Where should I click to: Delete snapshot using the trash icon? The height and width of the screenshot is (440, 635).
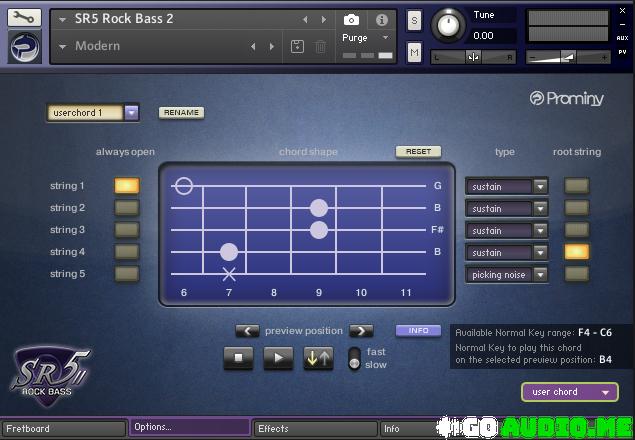(x=320, y=47)
